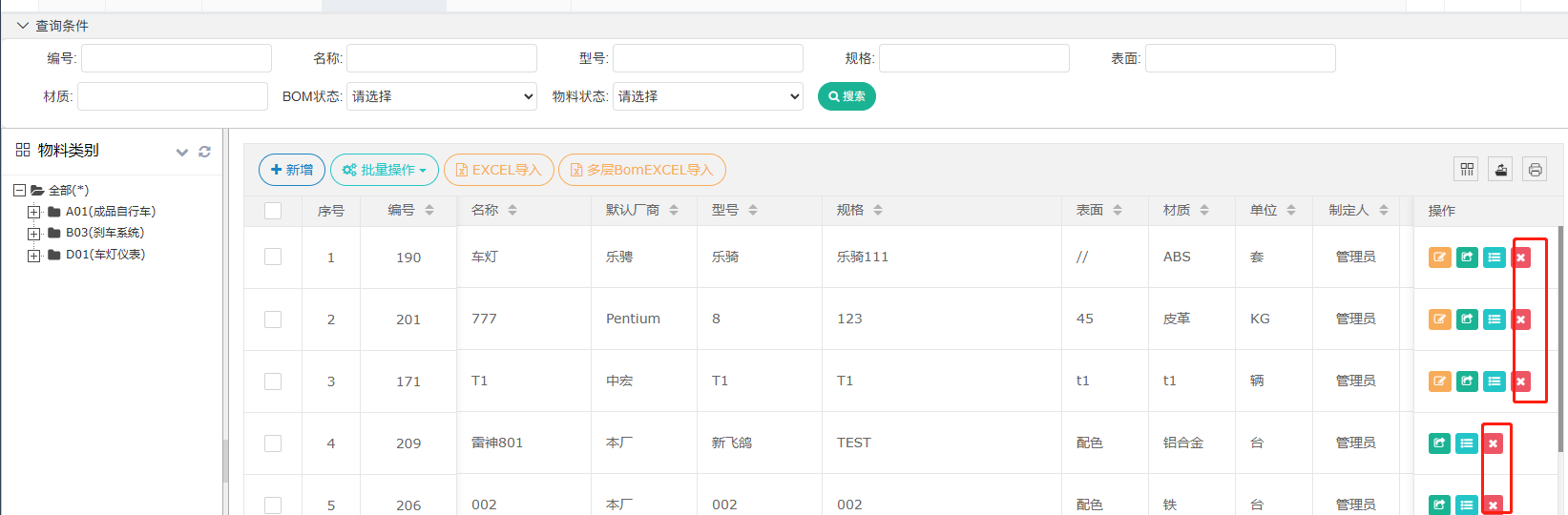Click the export icon above the table
This screenshot has height=515, width=1568.
(1500, 170)
